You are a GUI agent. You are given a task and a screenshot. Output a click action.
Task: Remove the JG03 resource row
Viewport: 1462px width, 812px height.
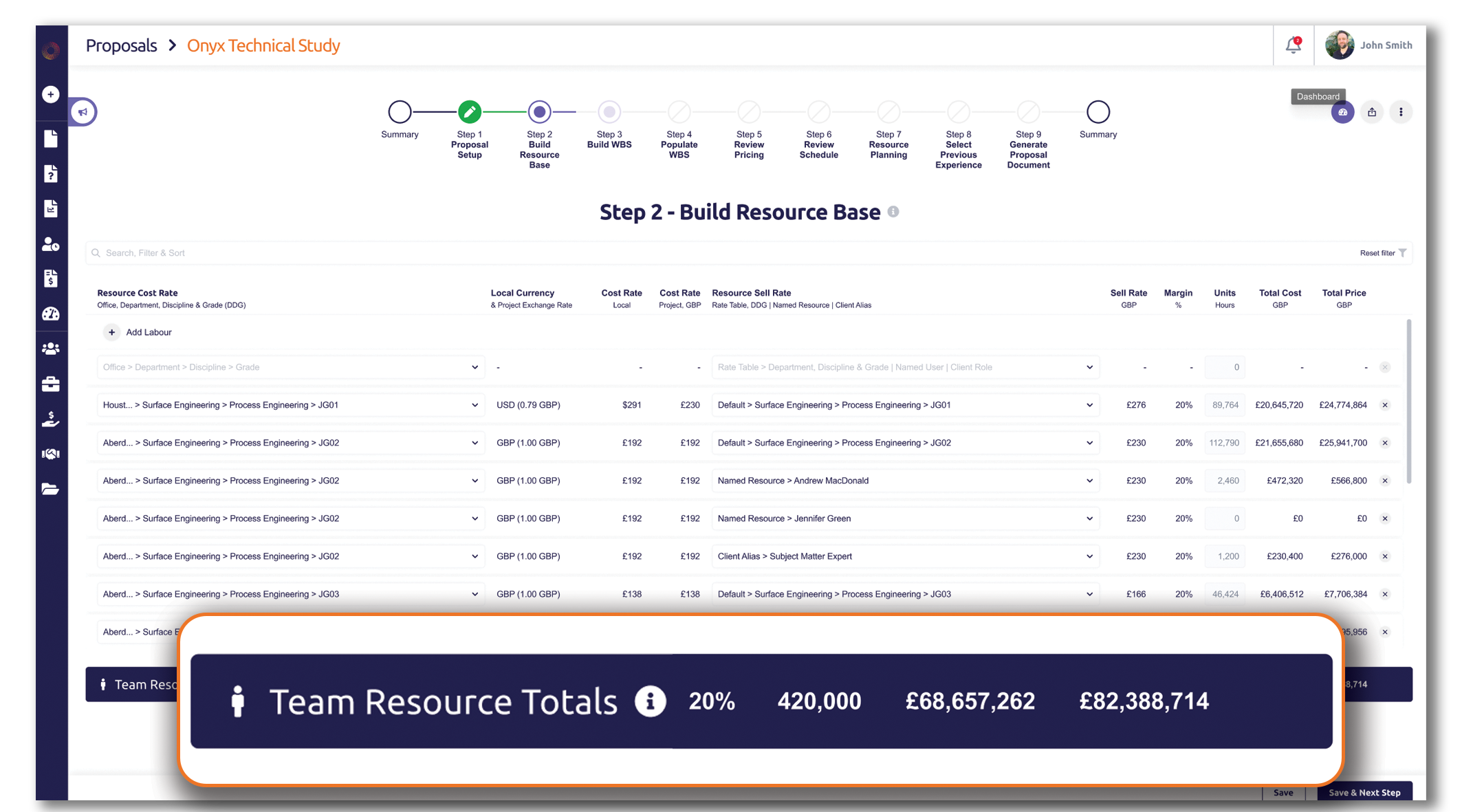(x=1385, y=594)
